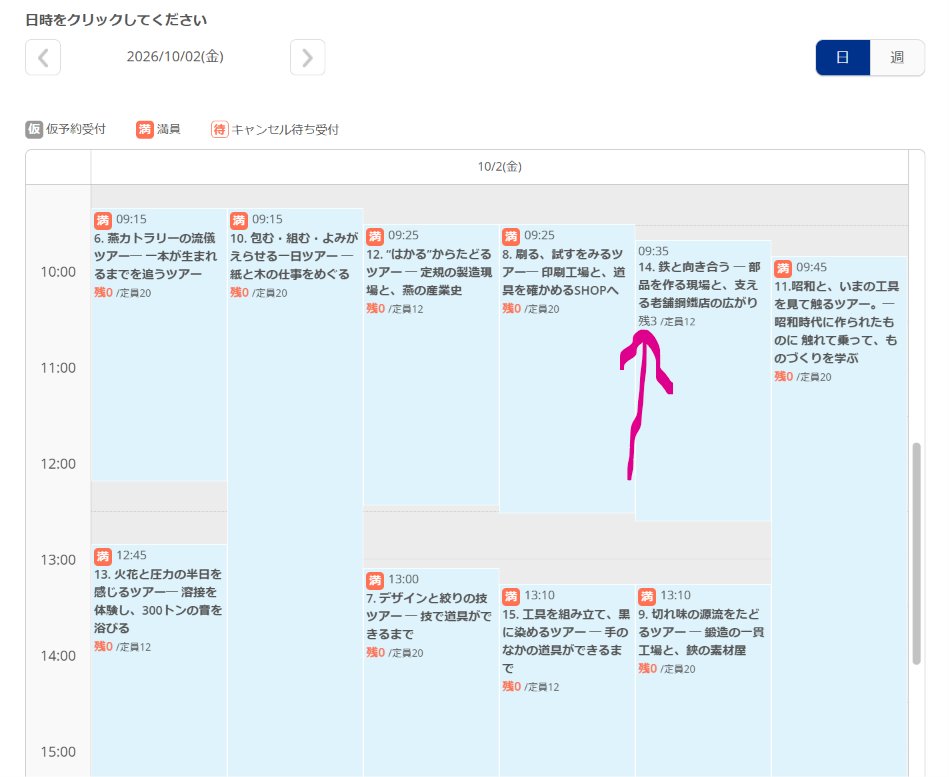Click the 10/2(金) column header

(499, 166)
